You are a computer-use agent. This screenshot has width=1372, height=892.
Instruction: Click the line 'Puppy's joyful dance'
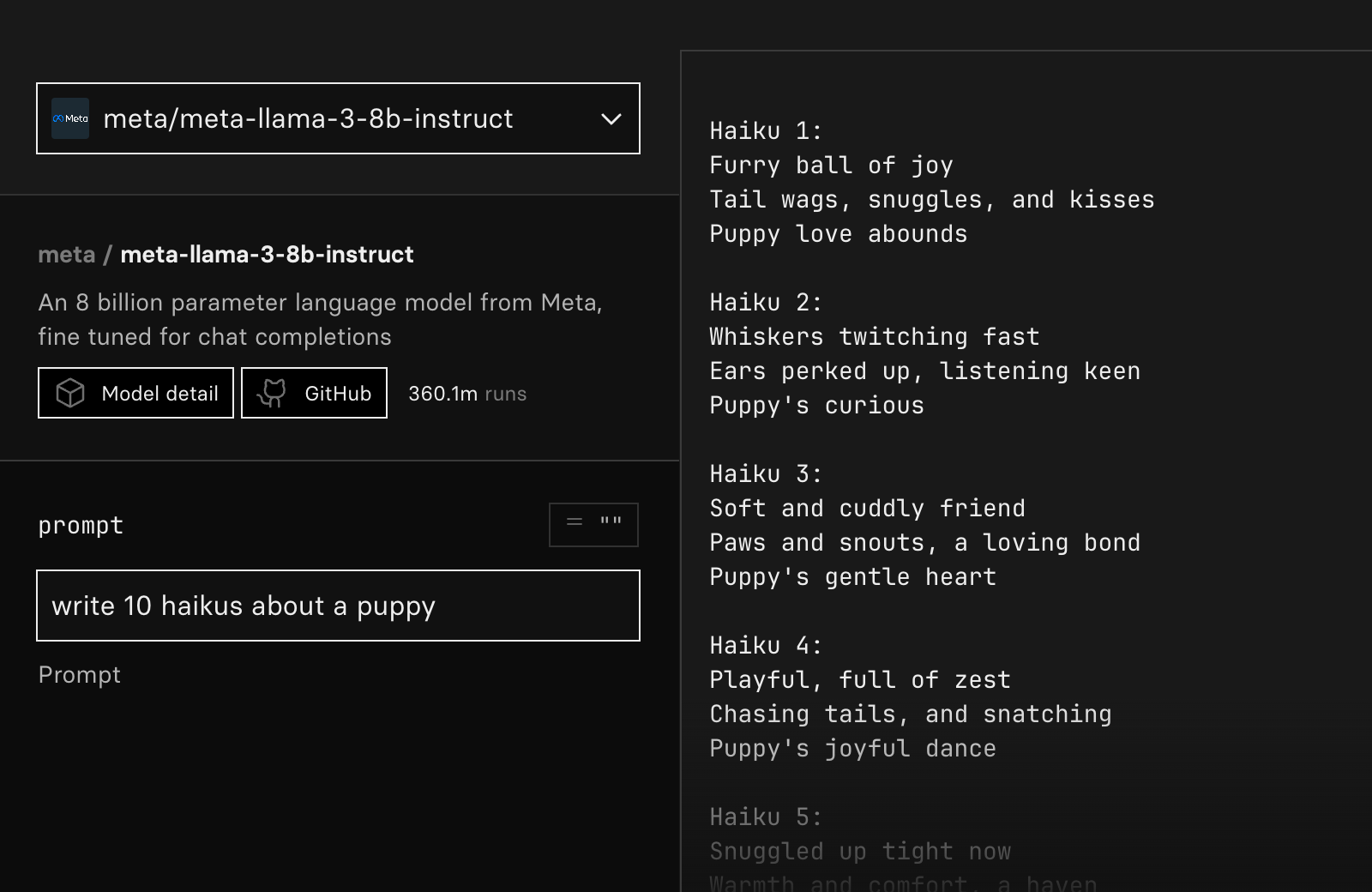(x=852, y=748)
